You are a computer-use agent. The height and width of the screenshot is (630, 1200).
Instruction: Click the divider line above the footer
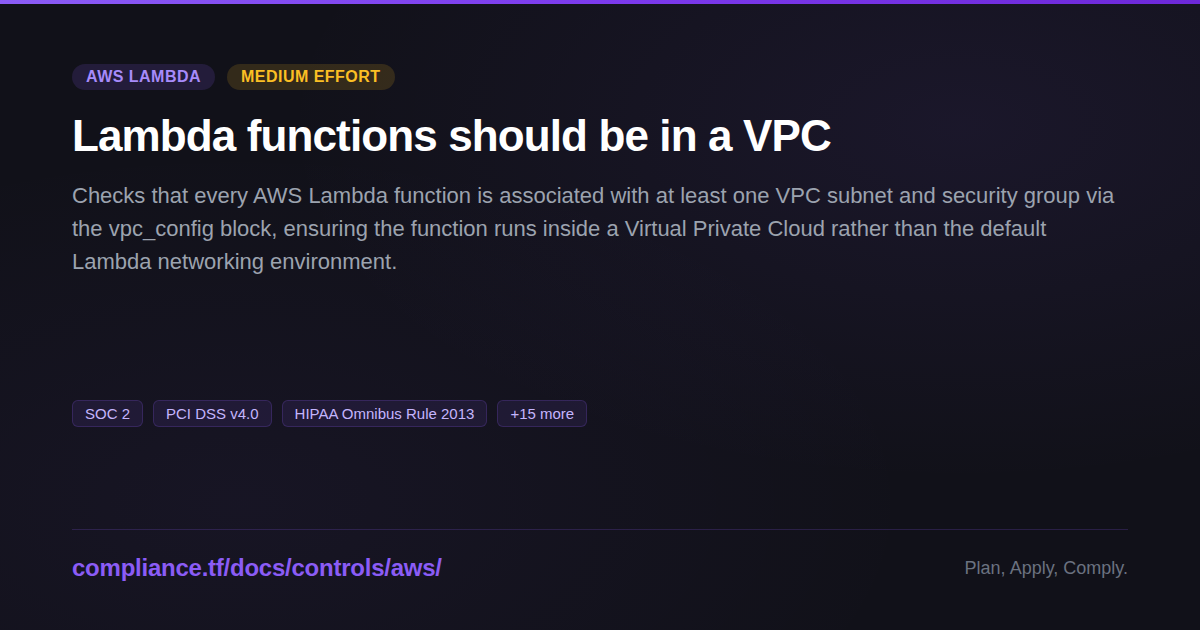pyautogui.click(x=600, y=529)
